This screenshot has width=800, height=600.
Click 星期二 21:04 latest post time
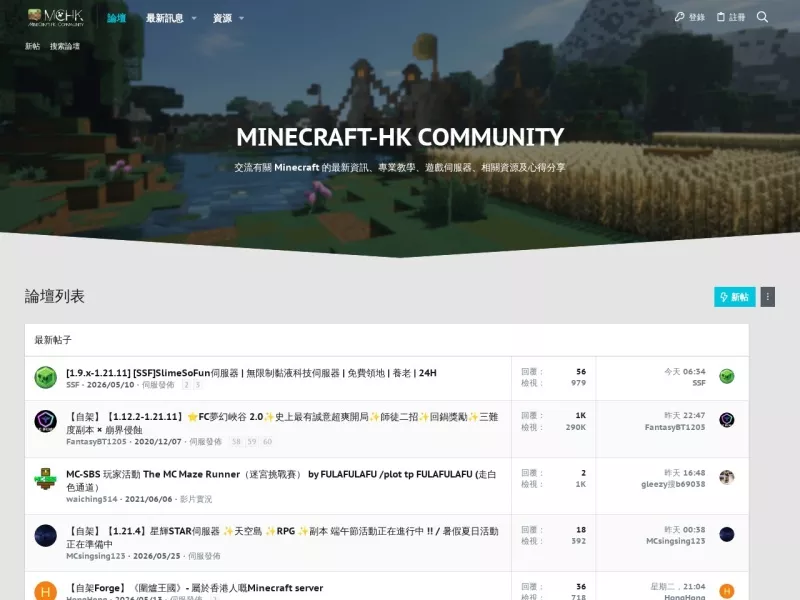(x=678, y=587)
